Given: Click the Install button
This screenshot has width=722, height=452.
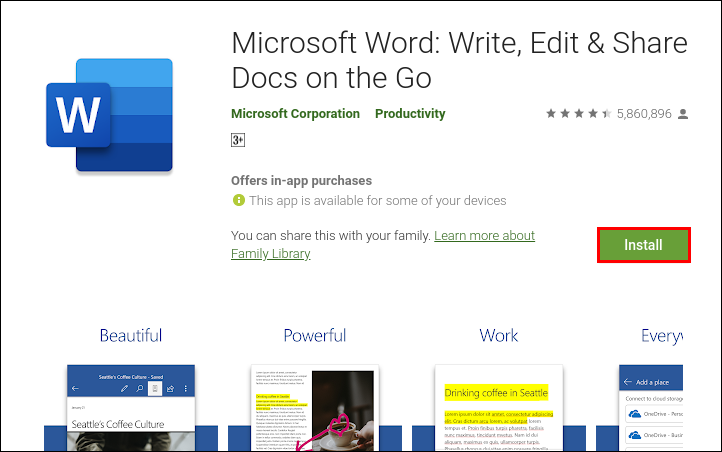Looking at the screenshot, I should click(x=643, y=245).
